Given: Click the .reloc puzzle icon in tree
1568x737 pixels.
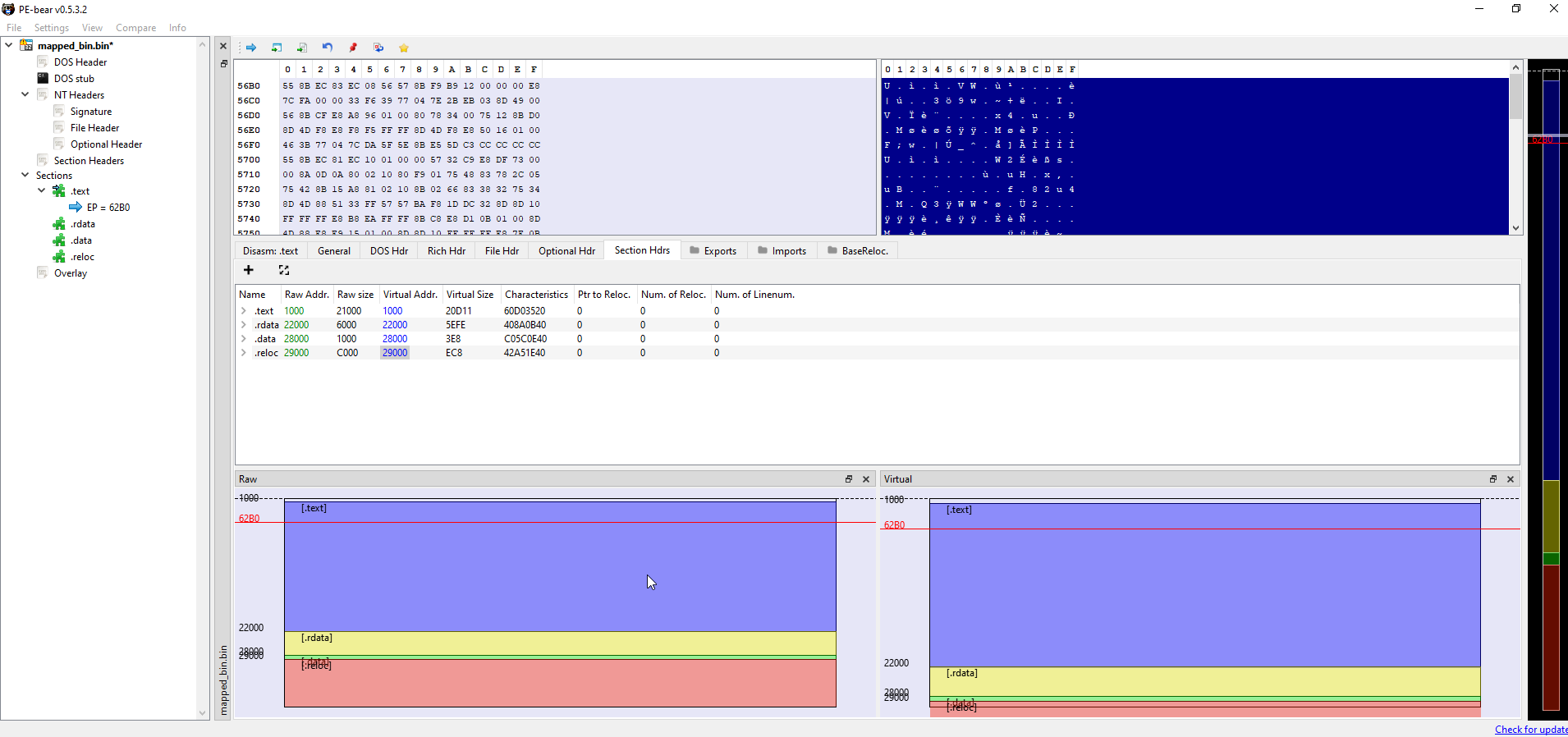Looking at the screenshot, I should pos(59,256).
